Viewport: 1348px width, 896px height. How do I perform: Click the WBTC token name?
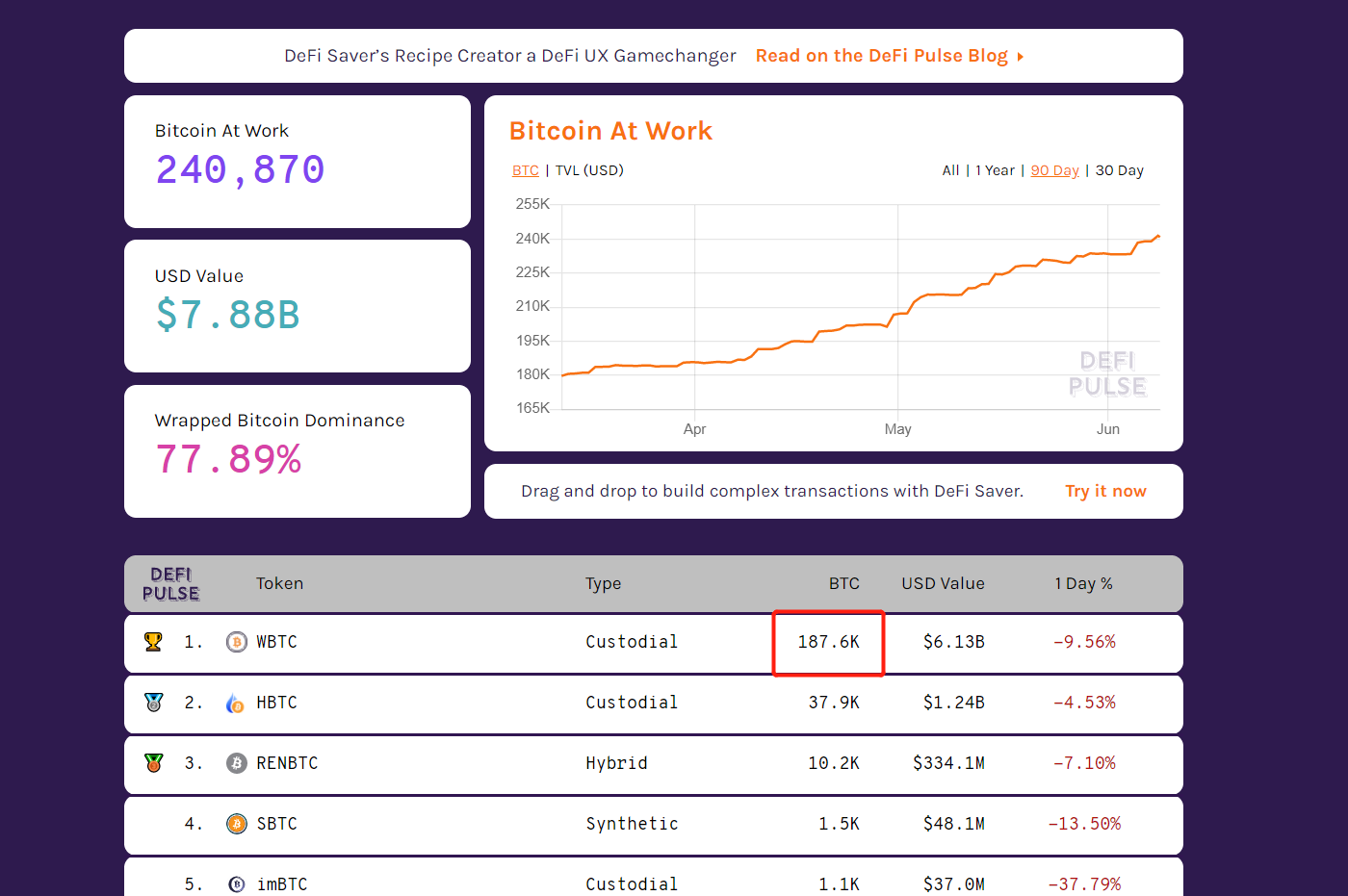276,642
